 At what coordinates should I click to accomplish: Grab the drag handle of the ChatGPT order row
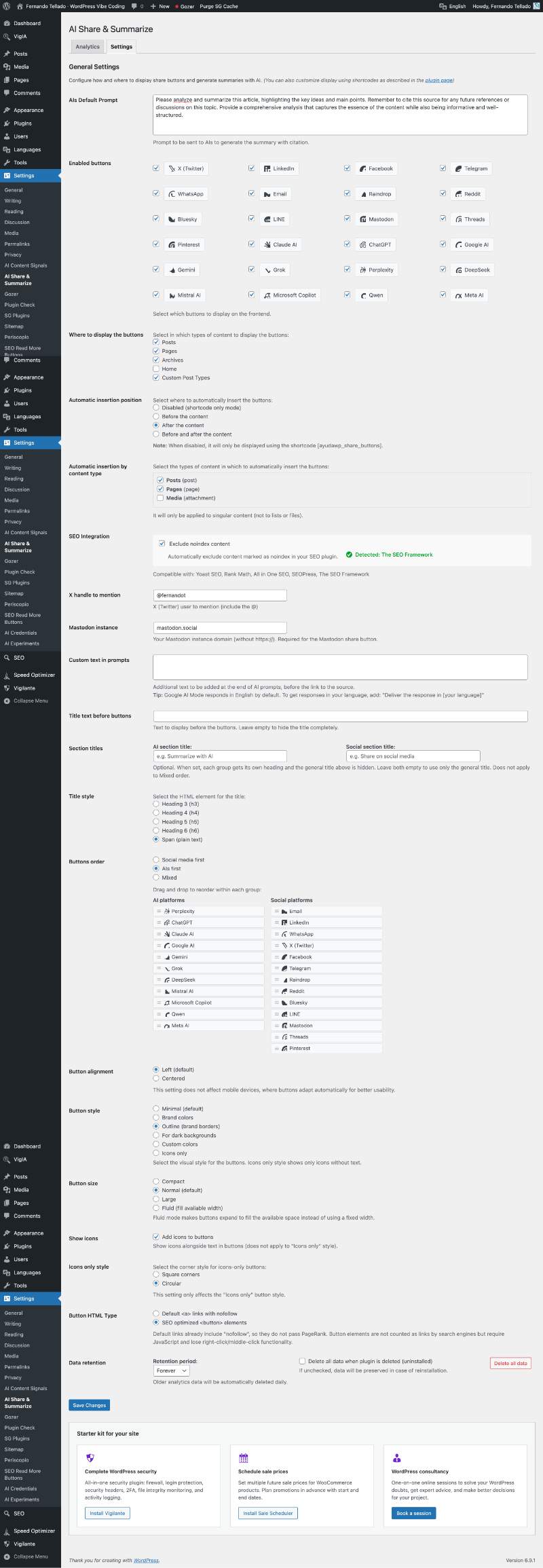click(159, 923)
